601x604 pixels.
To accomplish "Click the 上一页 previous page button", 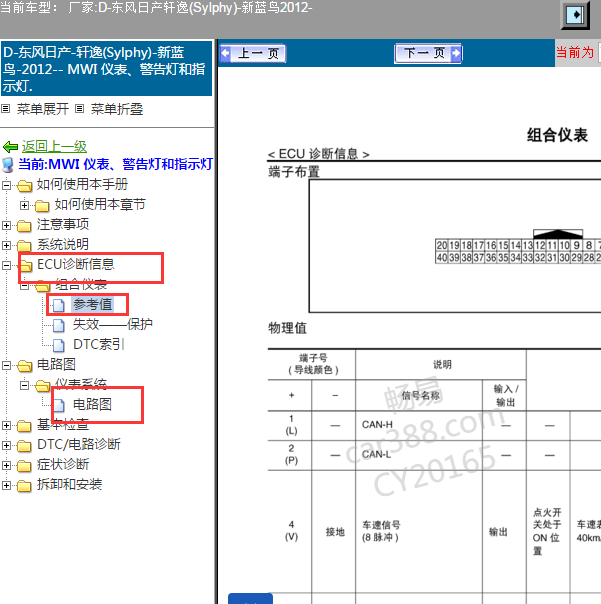I will [253, 53].
